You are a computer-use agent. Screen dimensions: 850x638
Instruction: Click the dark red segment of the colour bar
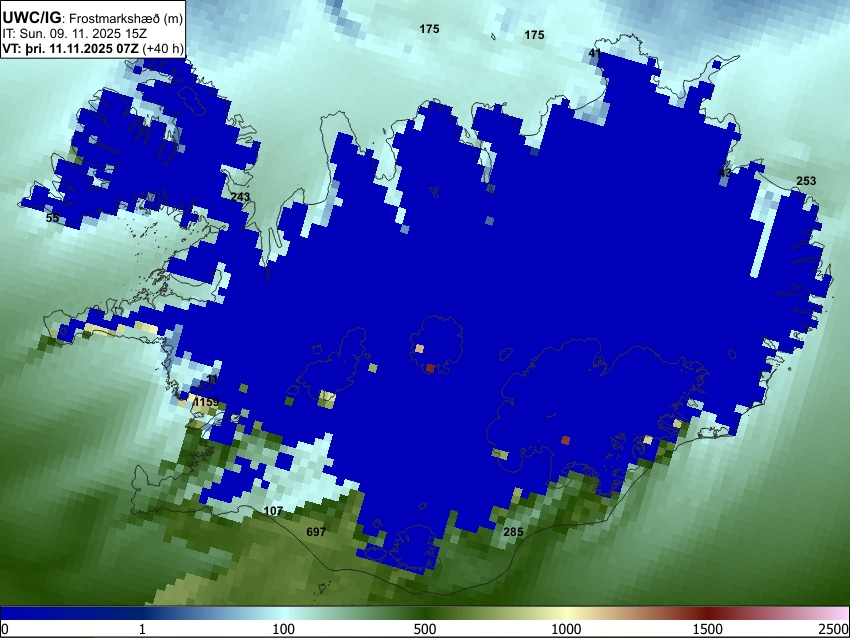[x=708, y=613]
